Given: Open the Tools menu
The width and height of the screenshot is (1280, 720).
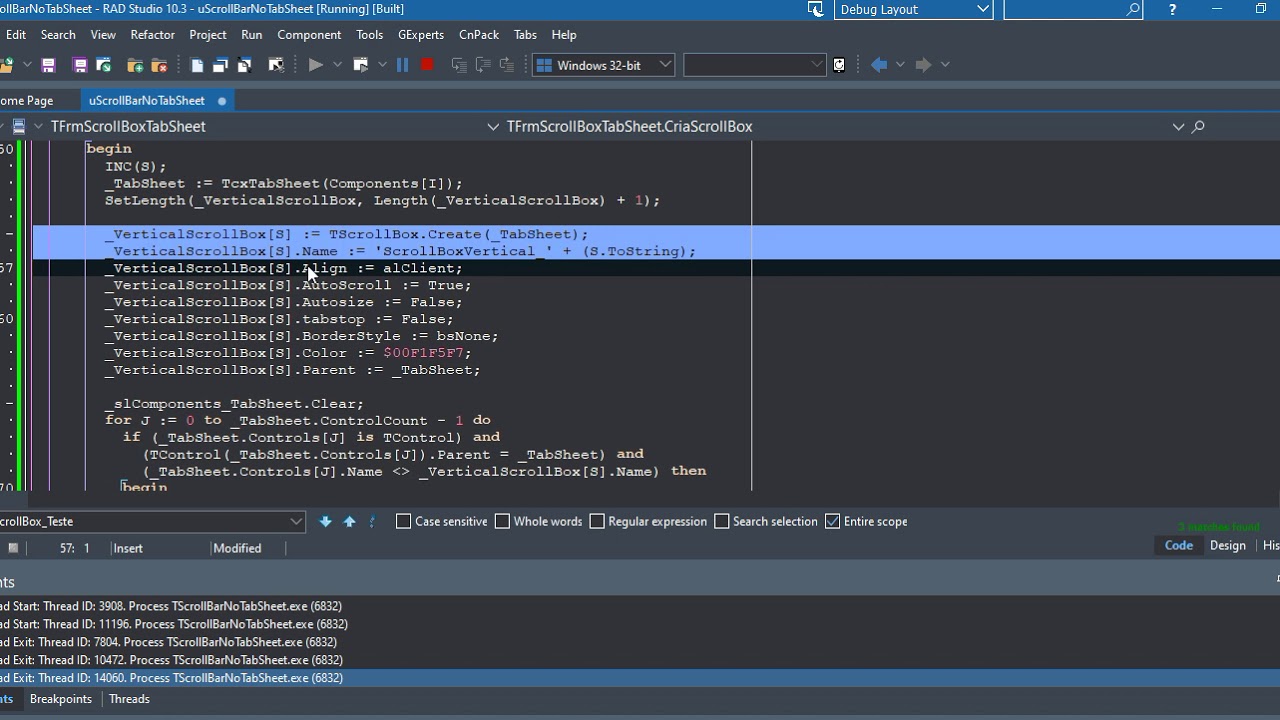Looking at the screenshot, I should pos(369,35).
